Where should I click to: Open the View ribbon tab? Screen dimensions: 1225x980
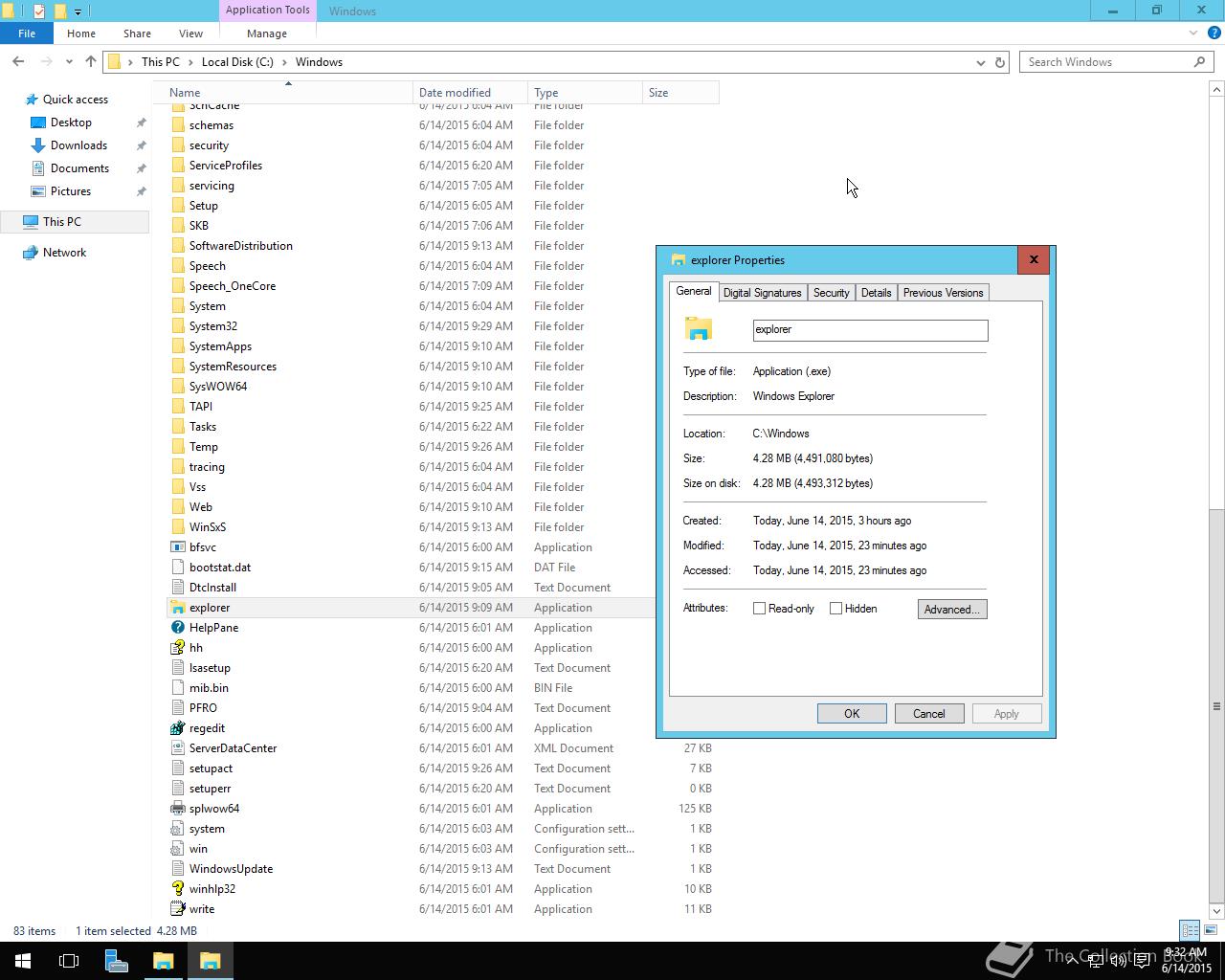190,33
